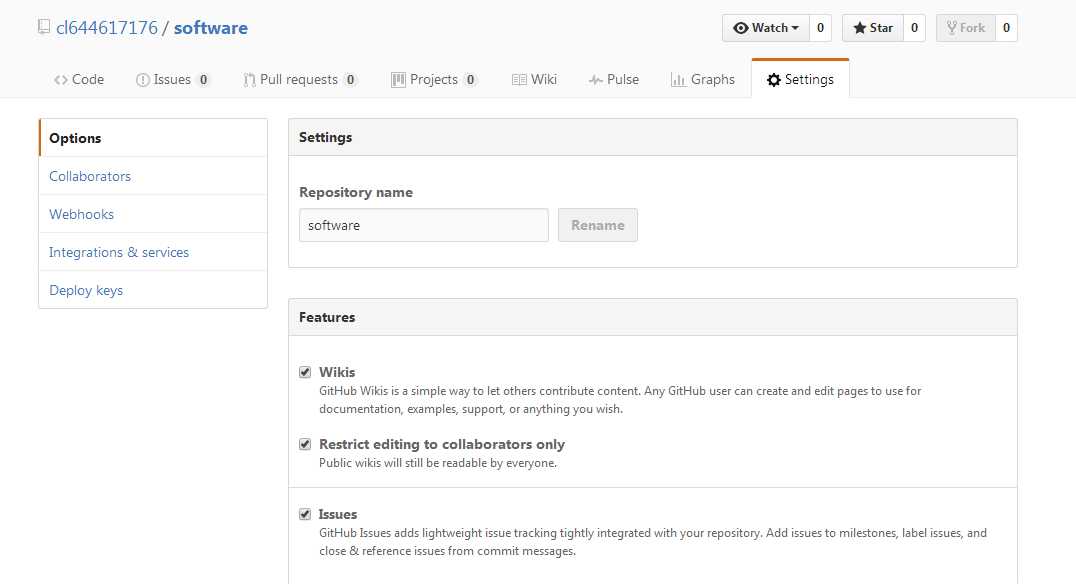Show the Graphs tab
Image resolution: width=1076 pixels, height=584 pixels.
tap(703, 80)
